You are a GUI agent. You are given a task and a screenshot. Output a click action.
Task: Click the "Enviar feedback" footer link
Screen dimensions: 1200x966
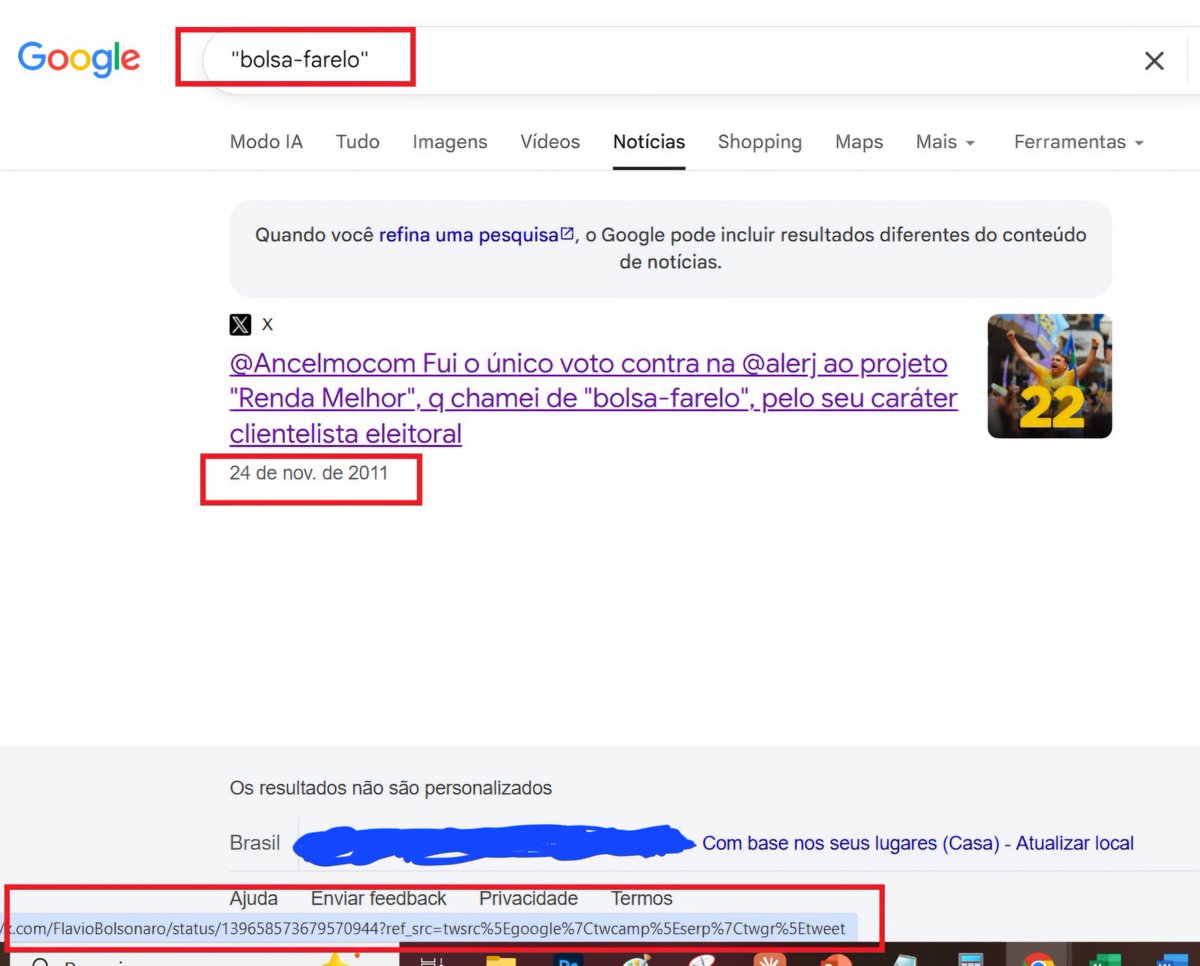point(379,898)
